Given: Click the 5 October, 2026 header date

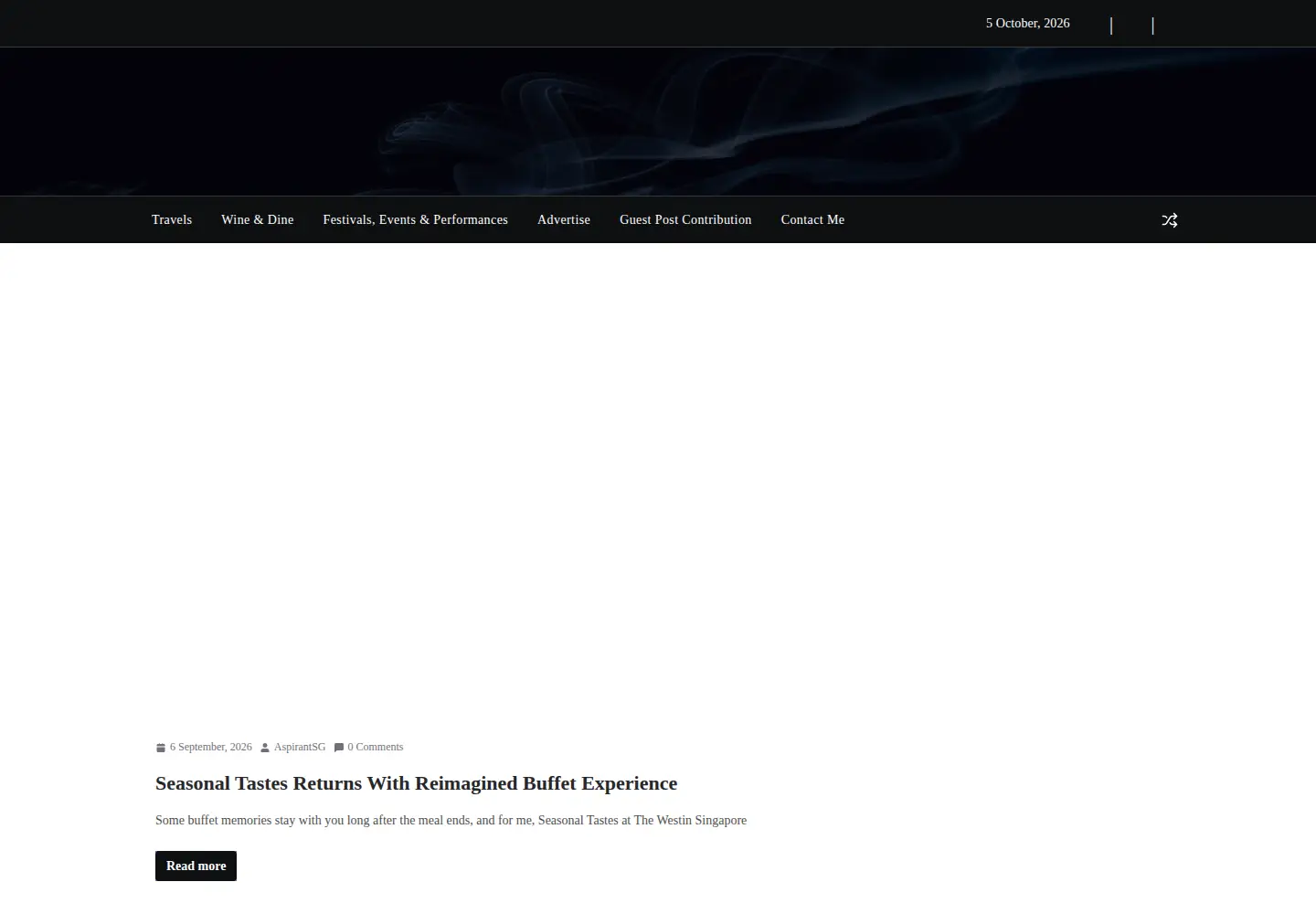Looking at the screenshot, I should pos(1027,24).
